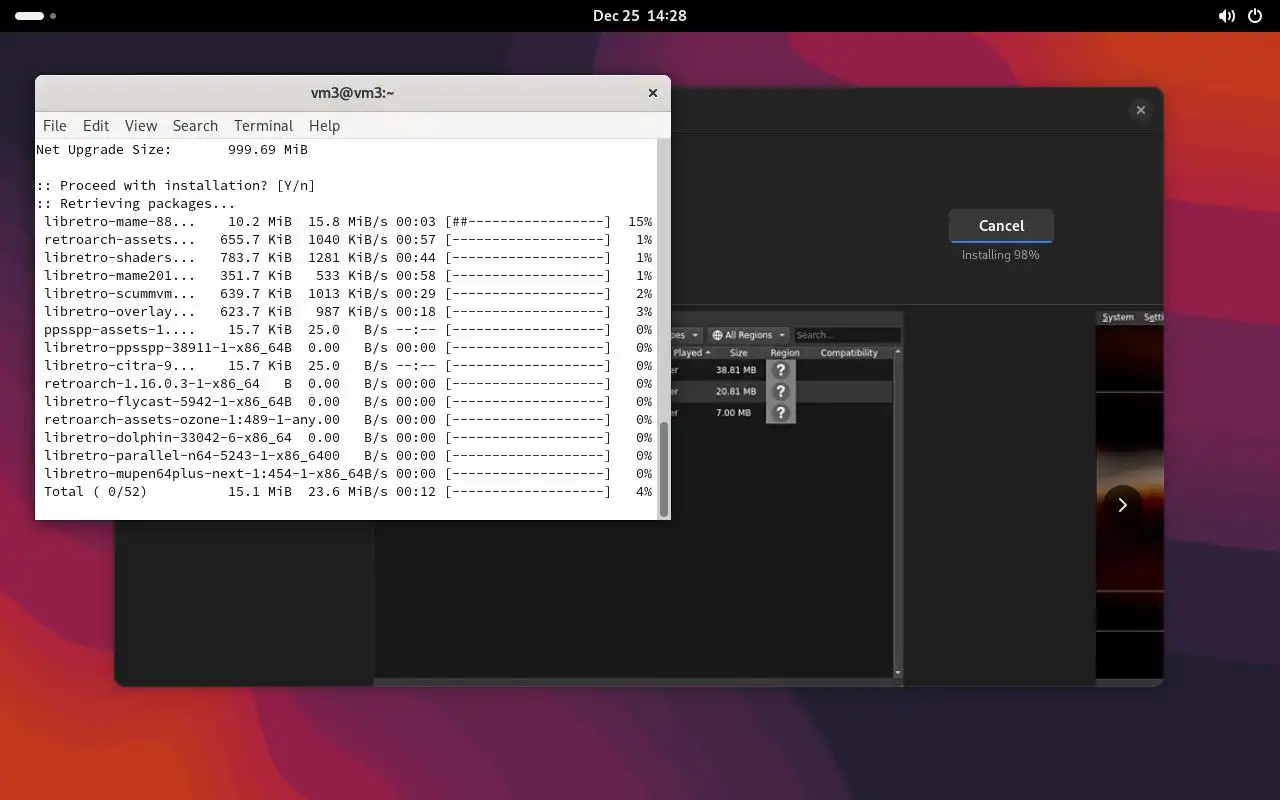Click the Net Upgrade Size line

[x=172, y=149]
